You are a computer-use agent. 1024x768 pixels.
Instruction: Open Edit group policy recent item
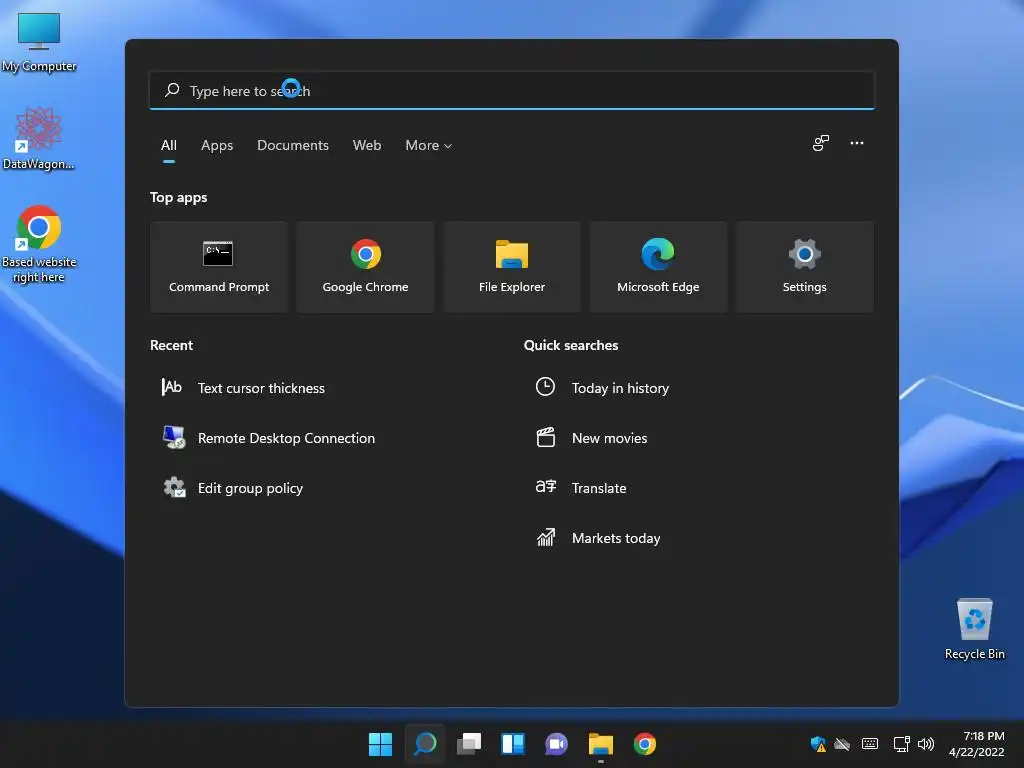[232, 488]
